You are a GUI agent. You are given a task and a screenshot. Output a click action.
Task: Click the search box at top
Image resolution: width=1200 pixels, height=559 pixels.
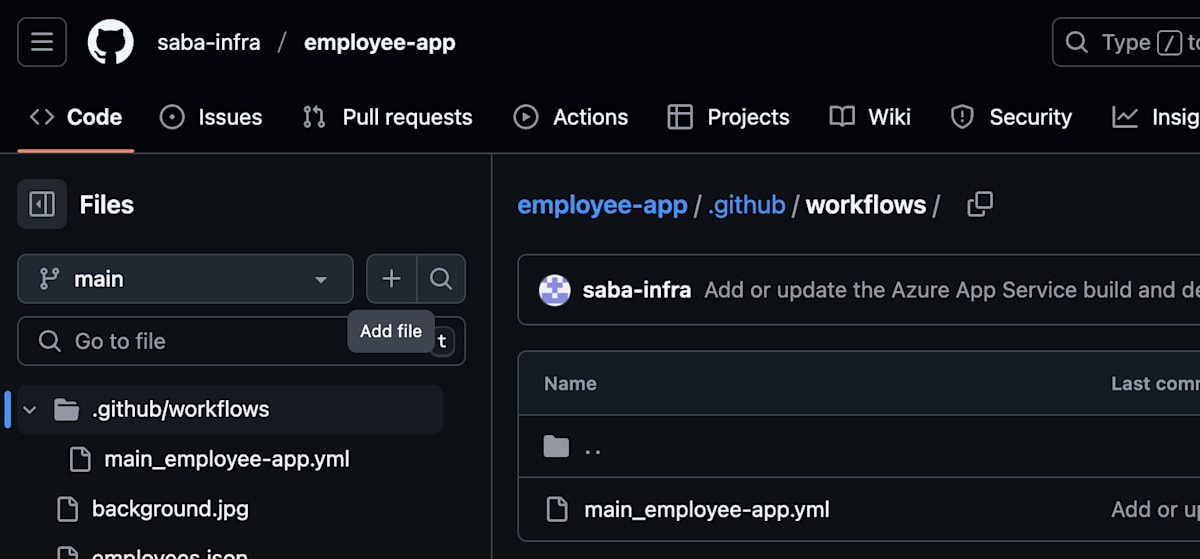point(1126,42)
